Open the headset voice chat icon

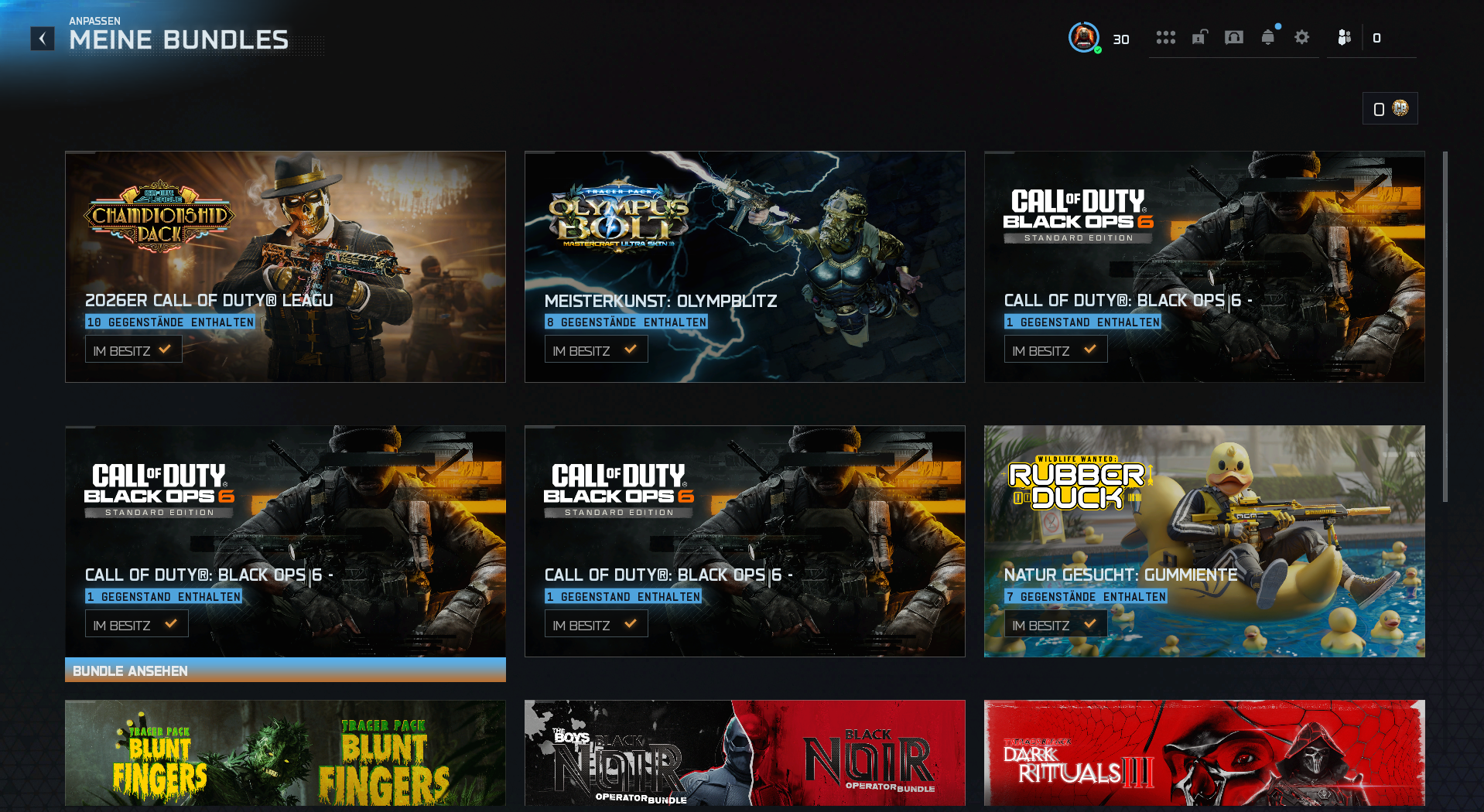(1234, 37)
